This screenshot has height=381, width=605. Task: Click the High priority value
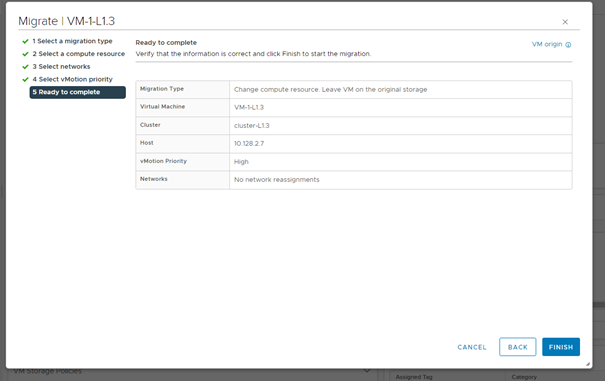pos(241,162)
